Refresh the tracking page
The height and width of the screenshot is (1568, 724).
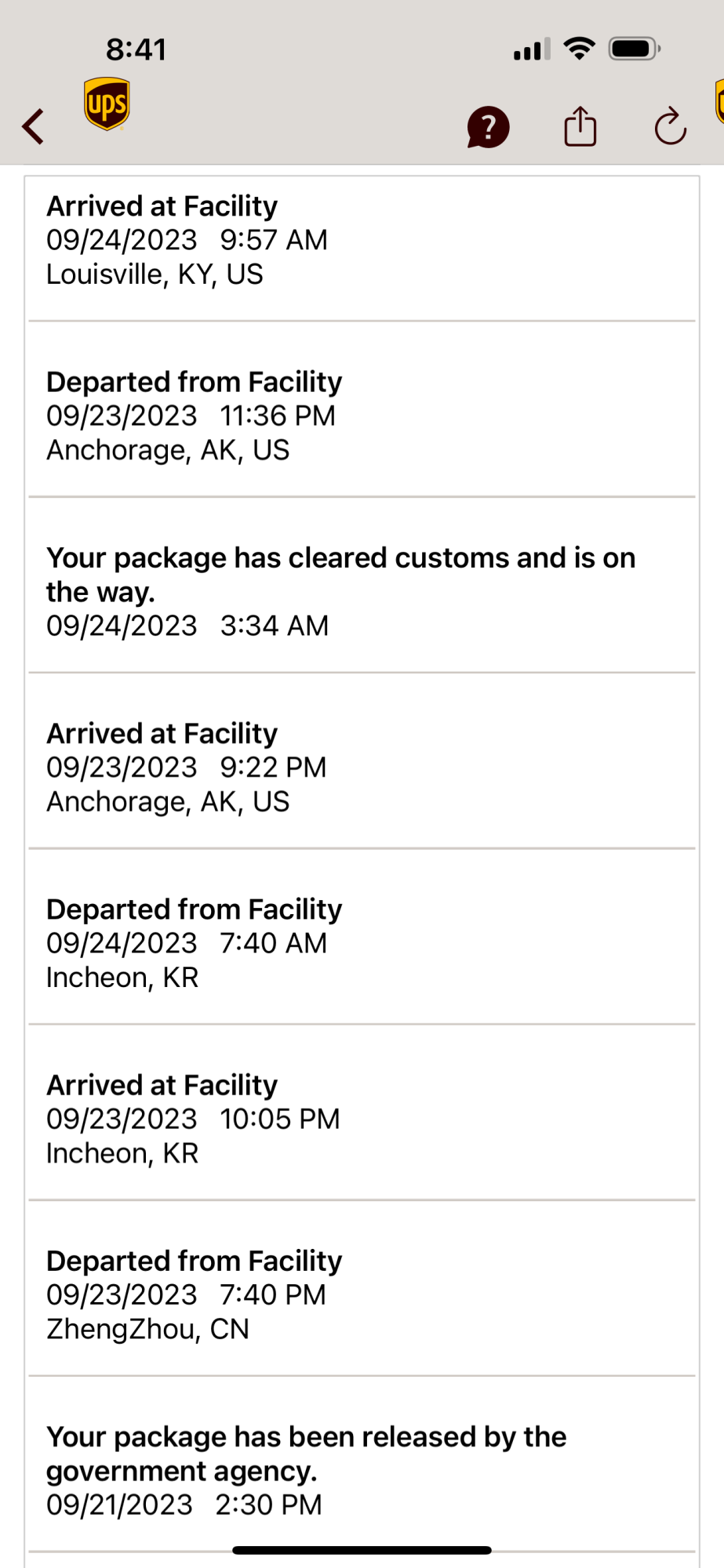671,126
